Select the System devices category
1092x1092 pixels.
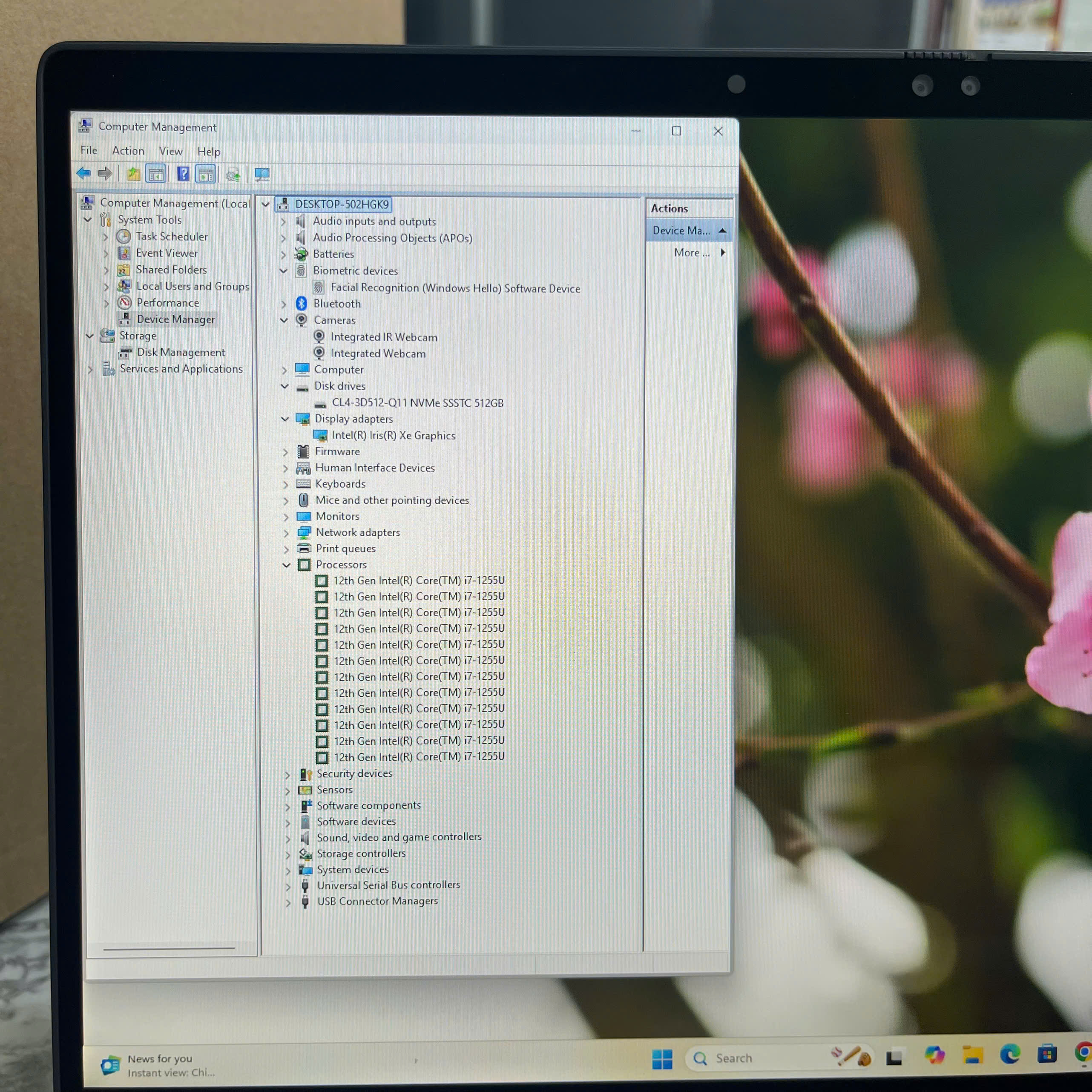coord(352,869)
